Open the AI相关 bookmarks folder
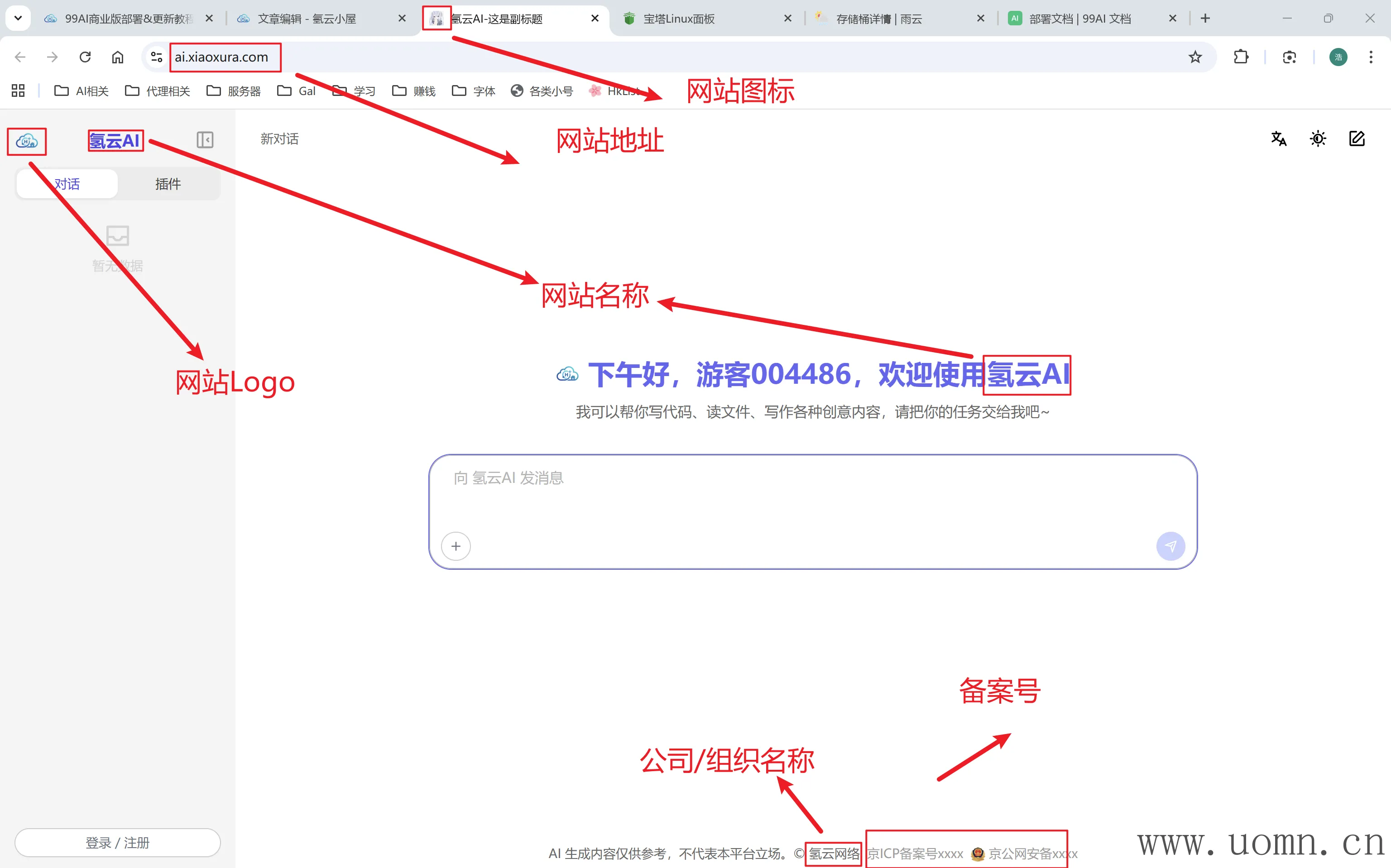 81,91
